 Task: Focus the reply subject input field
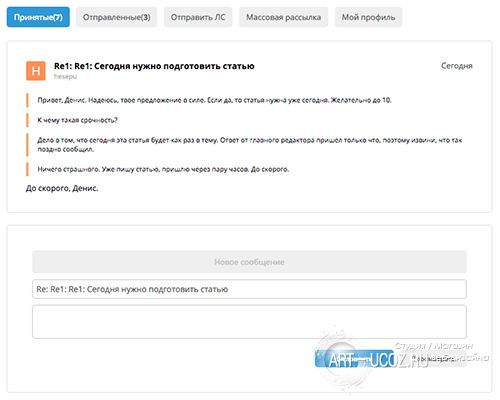(249, 289)
